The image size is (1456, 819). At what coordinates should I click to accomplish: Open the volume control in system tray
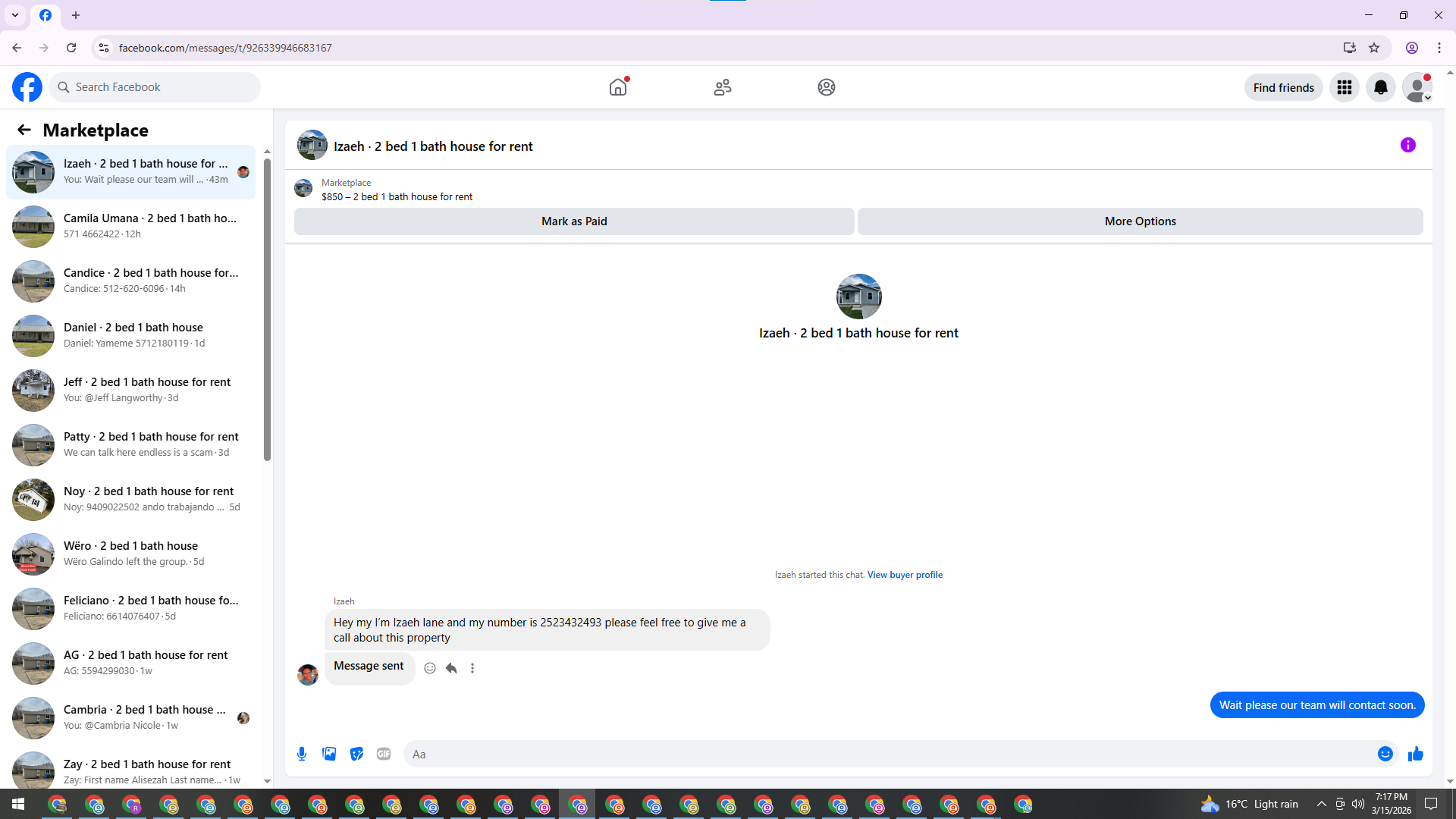click(x=1358, y=804)
